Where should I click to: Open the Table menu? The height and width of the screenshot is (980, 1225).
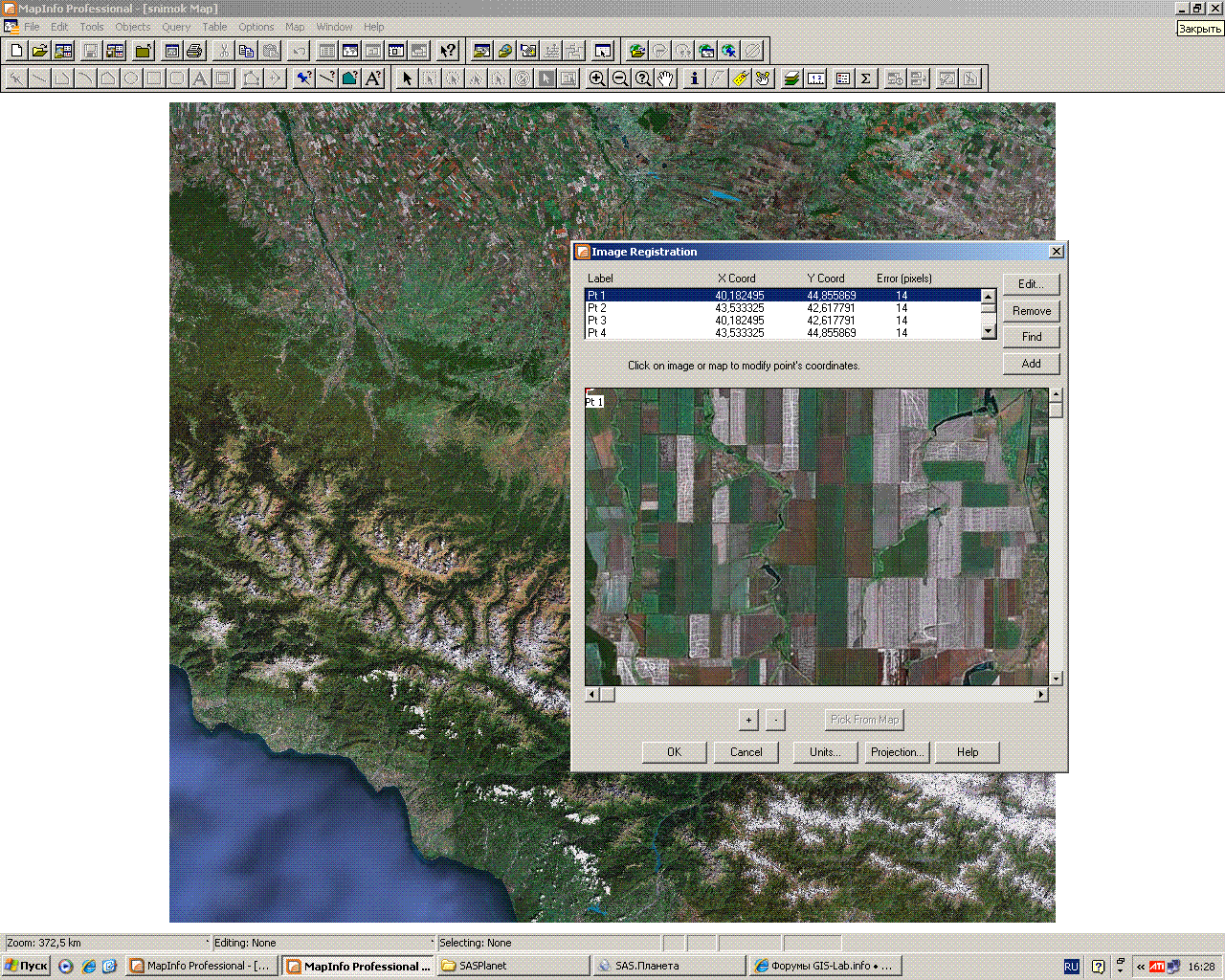click(x=214, y=27)
